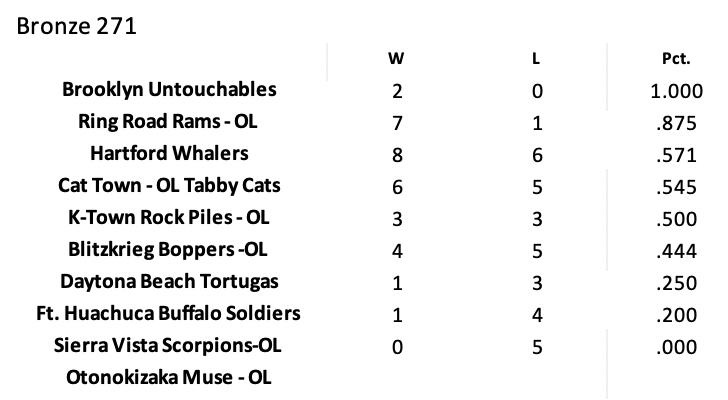
Task: Select the Ring Road Rams - OL row label
Action: click(169, 122)
